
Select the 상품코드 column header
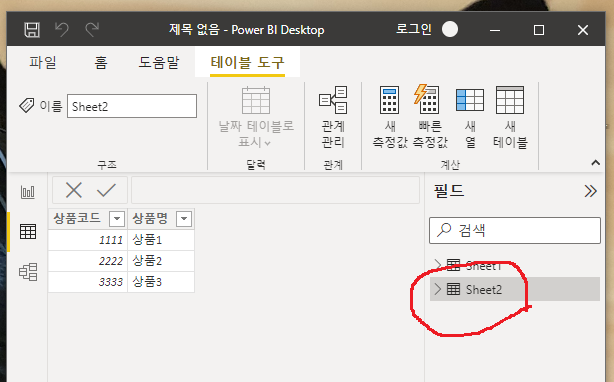(x=77, y=218)
